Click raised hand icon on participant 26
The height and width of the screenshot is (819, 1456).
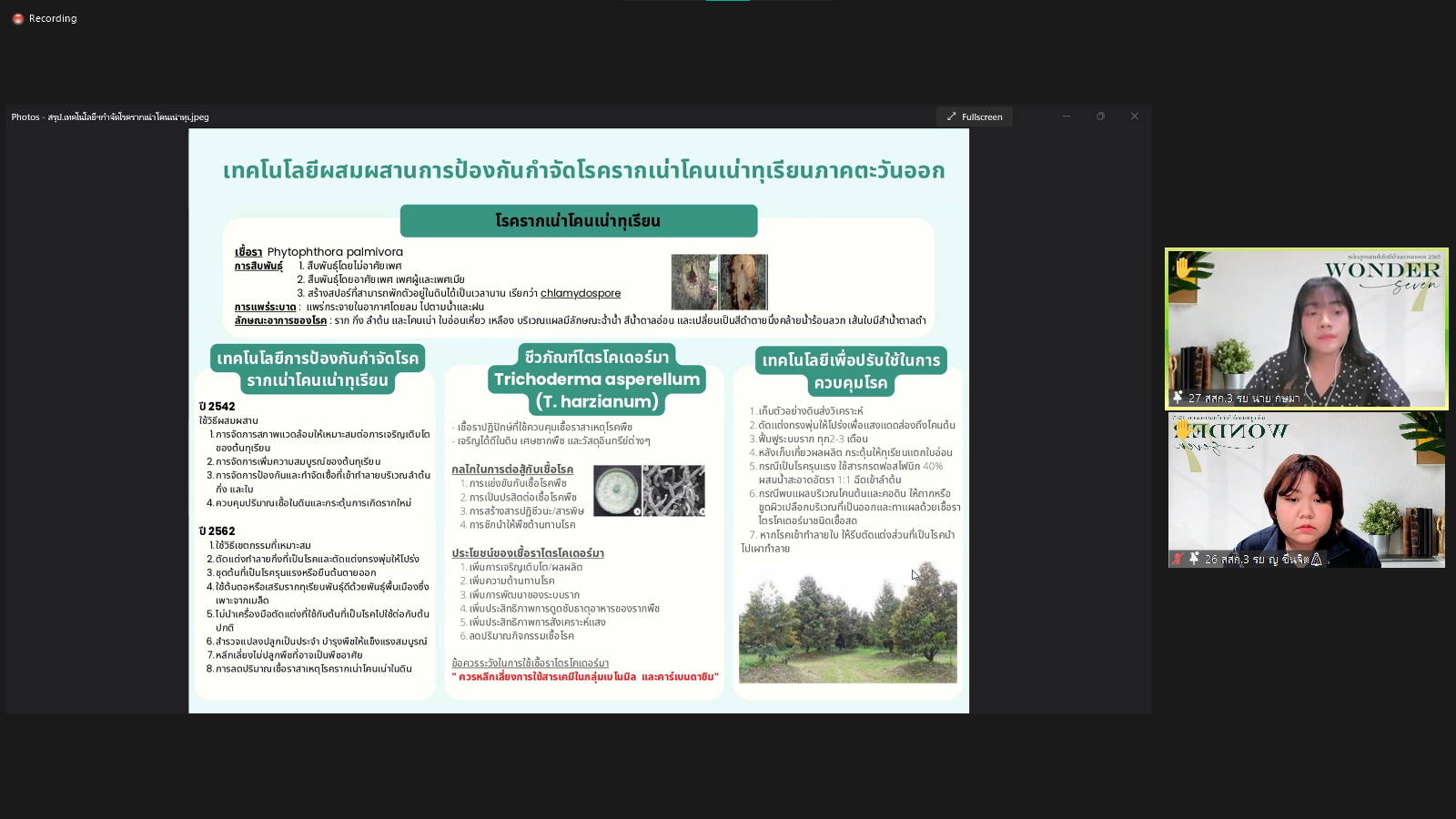pos(1183,429)
